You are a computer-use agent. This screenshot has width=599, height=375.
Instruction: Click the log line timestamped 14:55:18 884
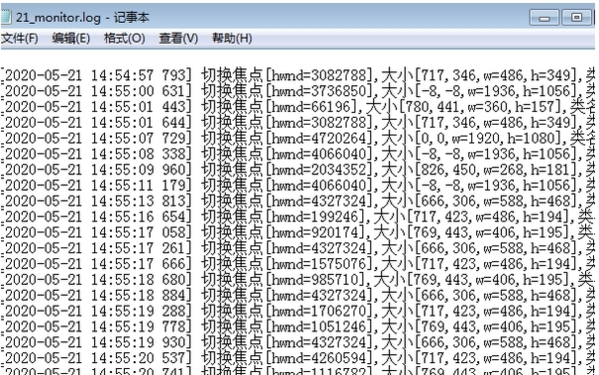coord(299,295)
